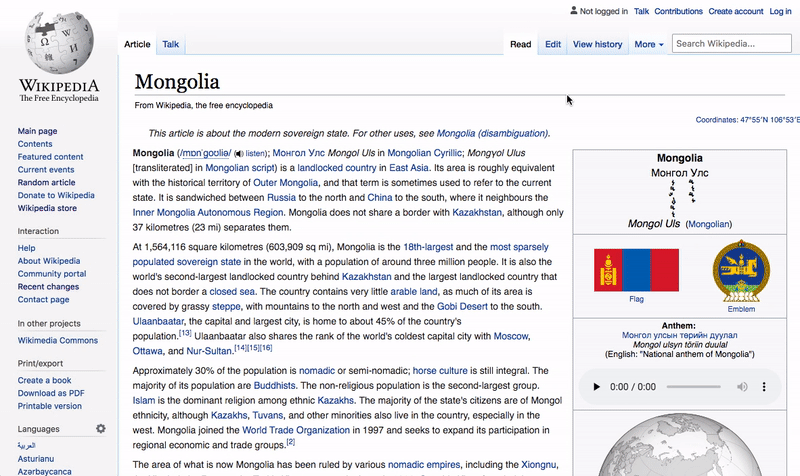Open the Printable version link

click(x=49, y=406)
